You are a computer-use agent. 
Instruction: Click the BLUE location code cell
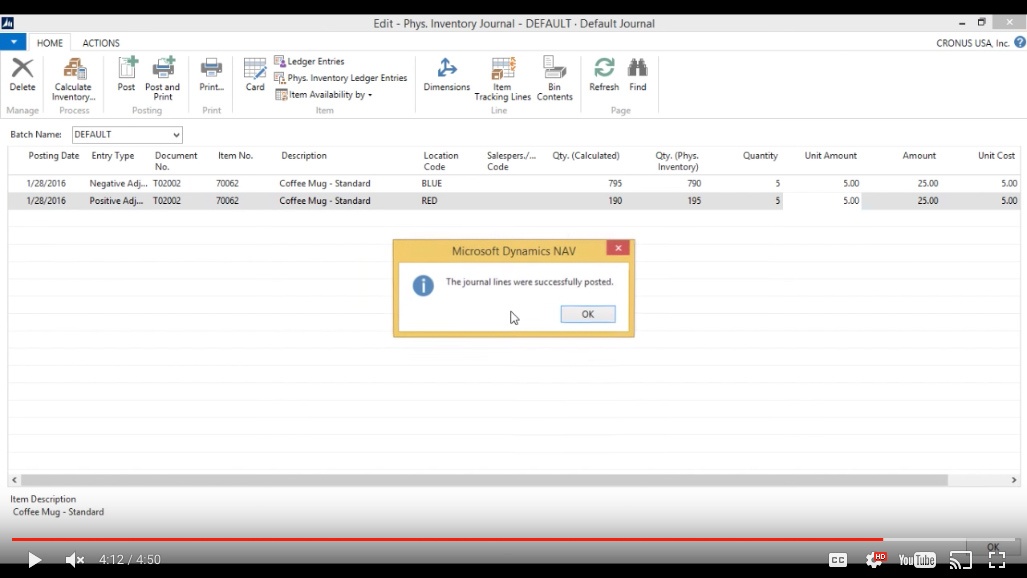432,183
